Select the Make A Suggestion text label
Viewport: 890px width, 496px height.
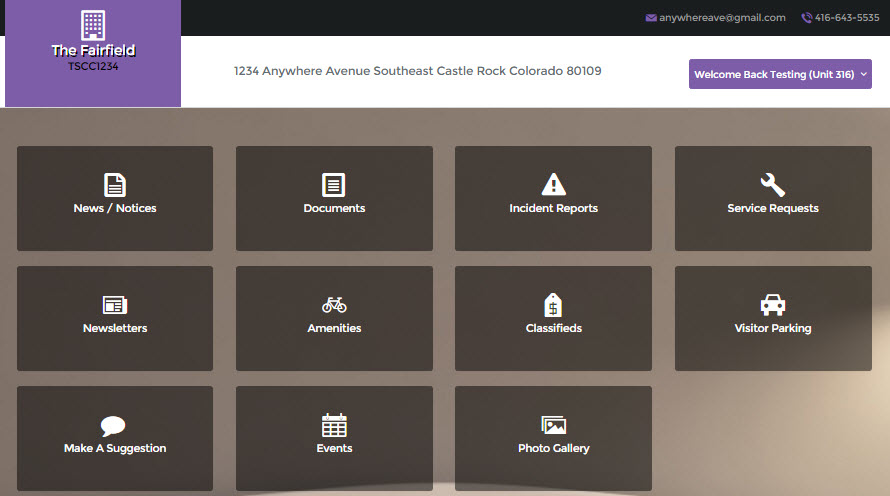click(115, 449)
